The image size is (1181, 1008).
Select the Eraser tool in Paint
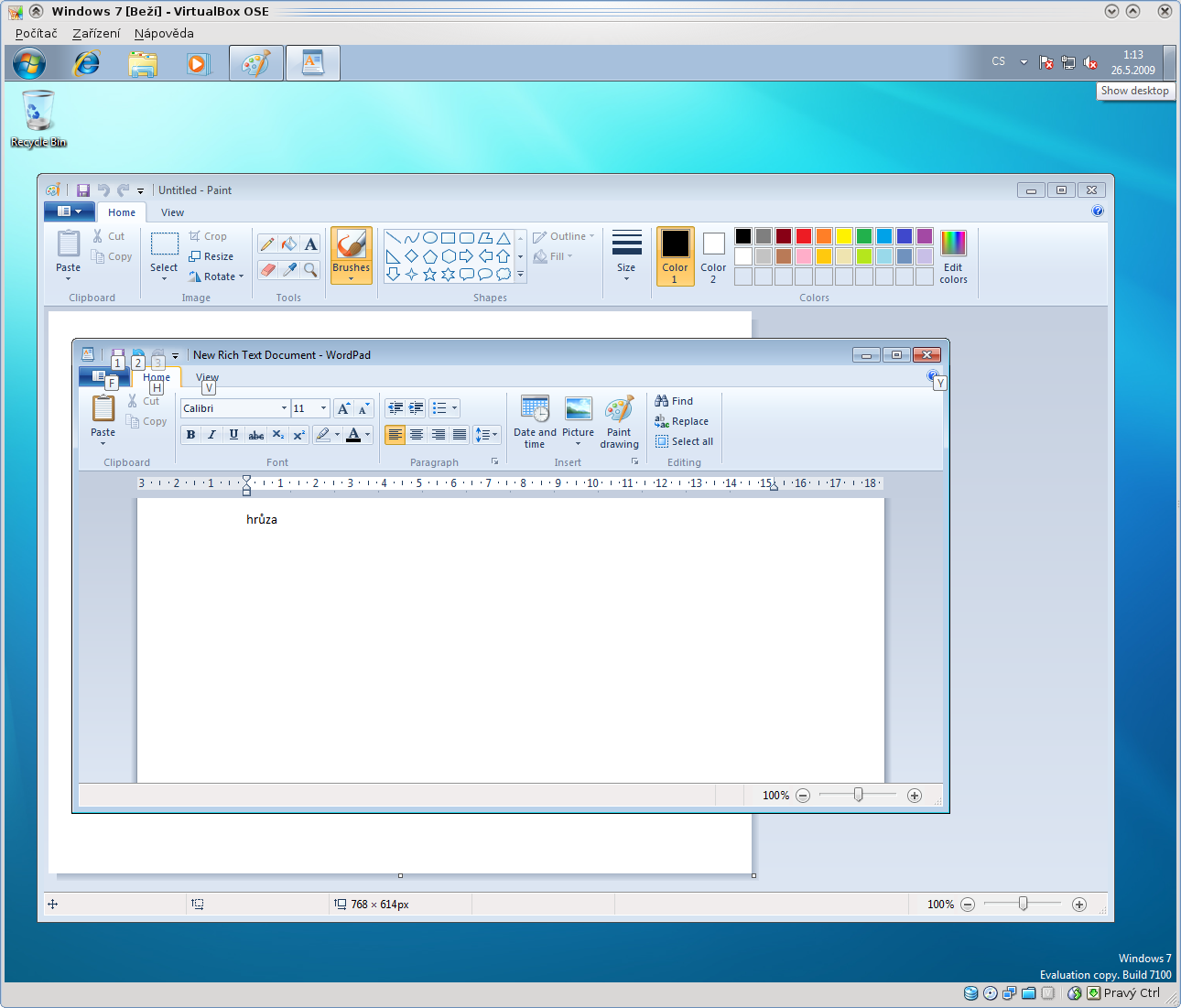pos(267,269)
